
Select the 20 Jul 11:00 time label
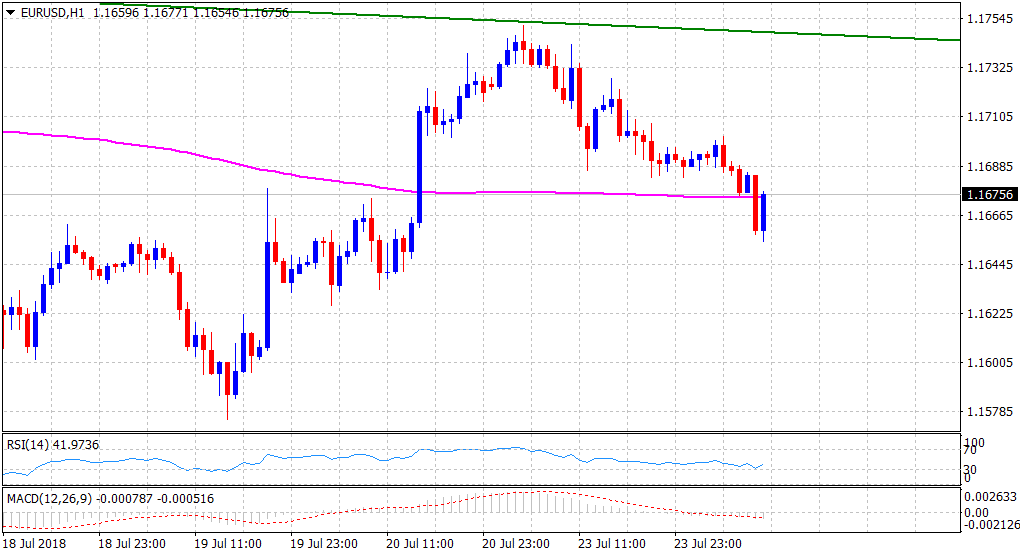[420, 544]
